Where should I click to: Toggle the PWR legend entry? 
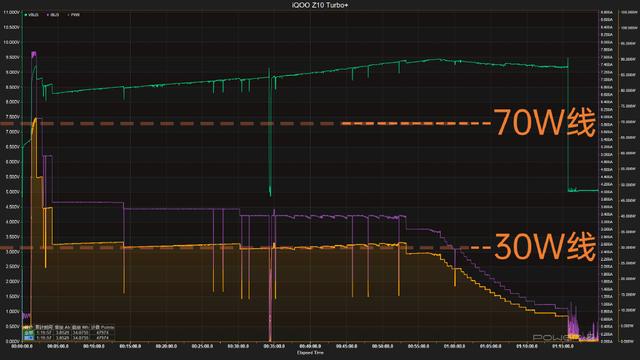[74, 15]
